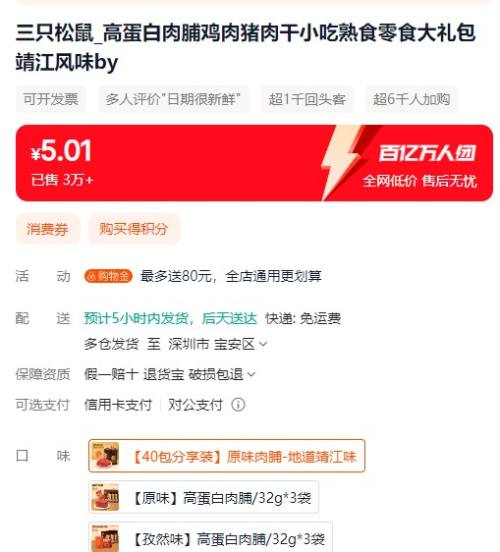Open the 消费券 coupon tag
This screenshot has width=500, height=552.
[48, 229]
